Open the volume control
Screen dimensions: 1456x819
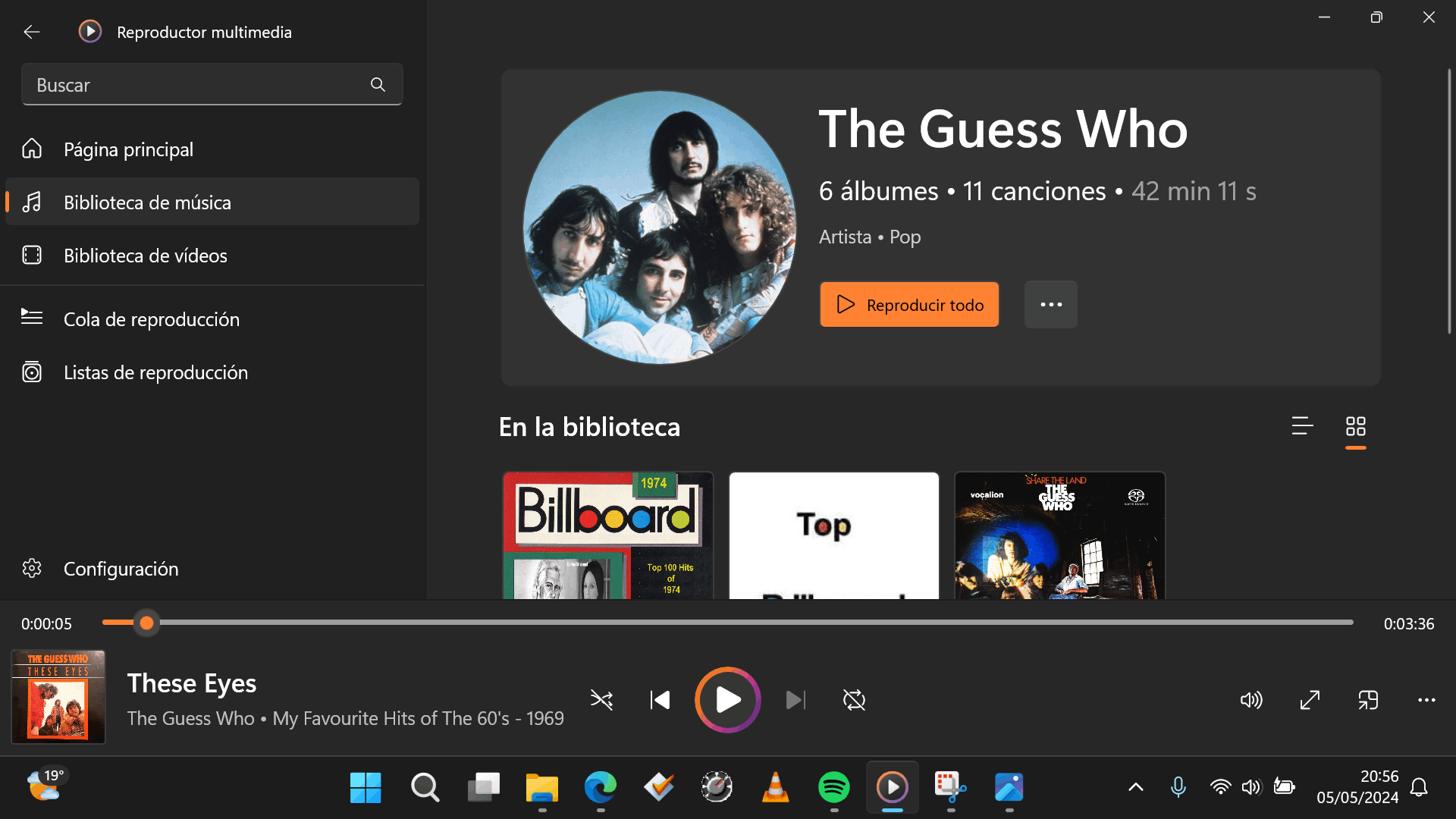(1251, 700)
